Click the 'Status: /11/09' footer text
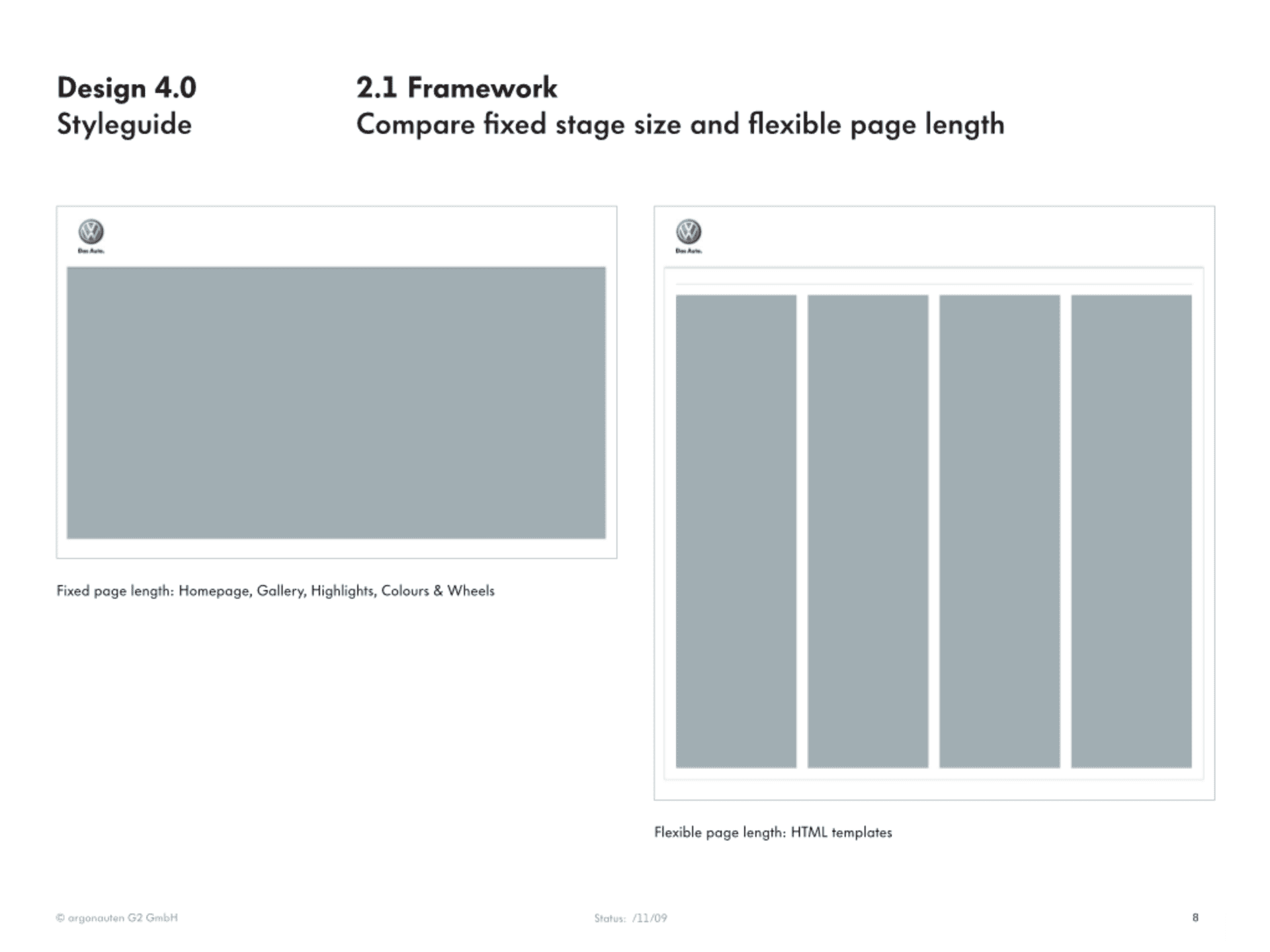The width and height of the screenshot is (1270, 952). click(x=630, y=918)
